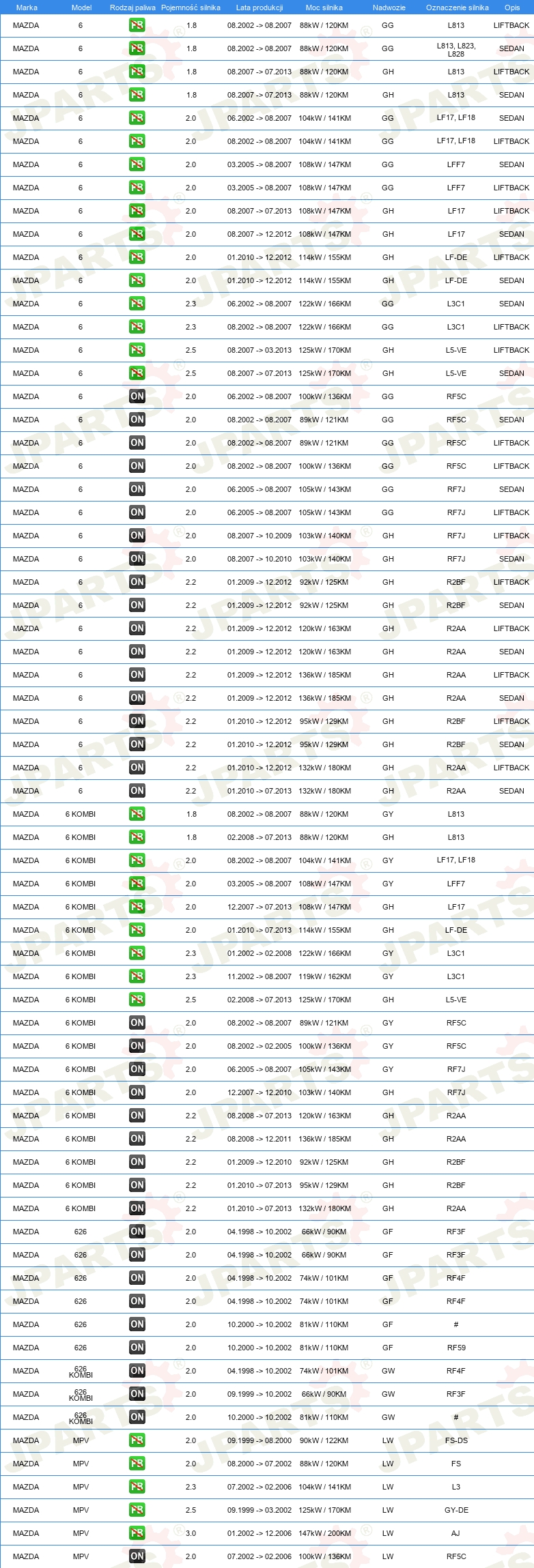Click petrol icon in 6 KOMBI LF17, LF18 row
The image size is (534, 1568).
coord(137,860)
